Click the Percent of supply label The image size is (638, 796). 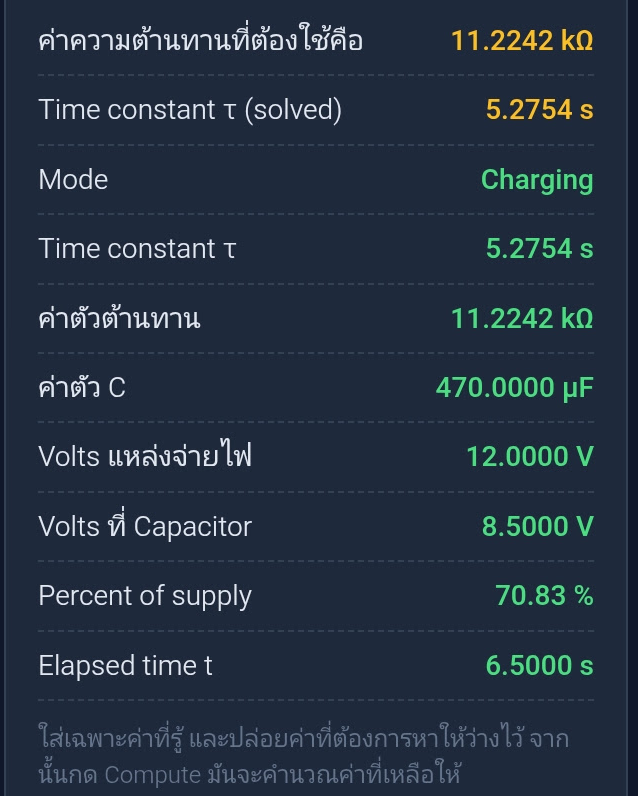145,596
